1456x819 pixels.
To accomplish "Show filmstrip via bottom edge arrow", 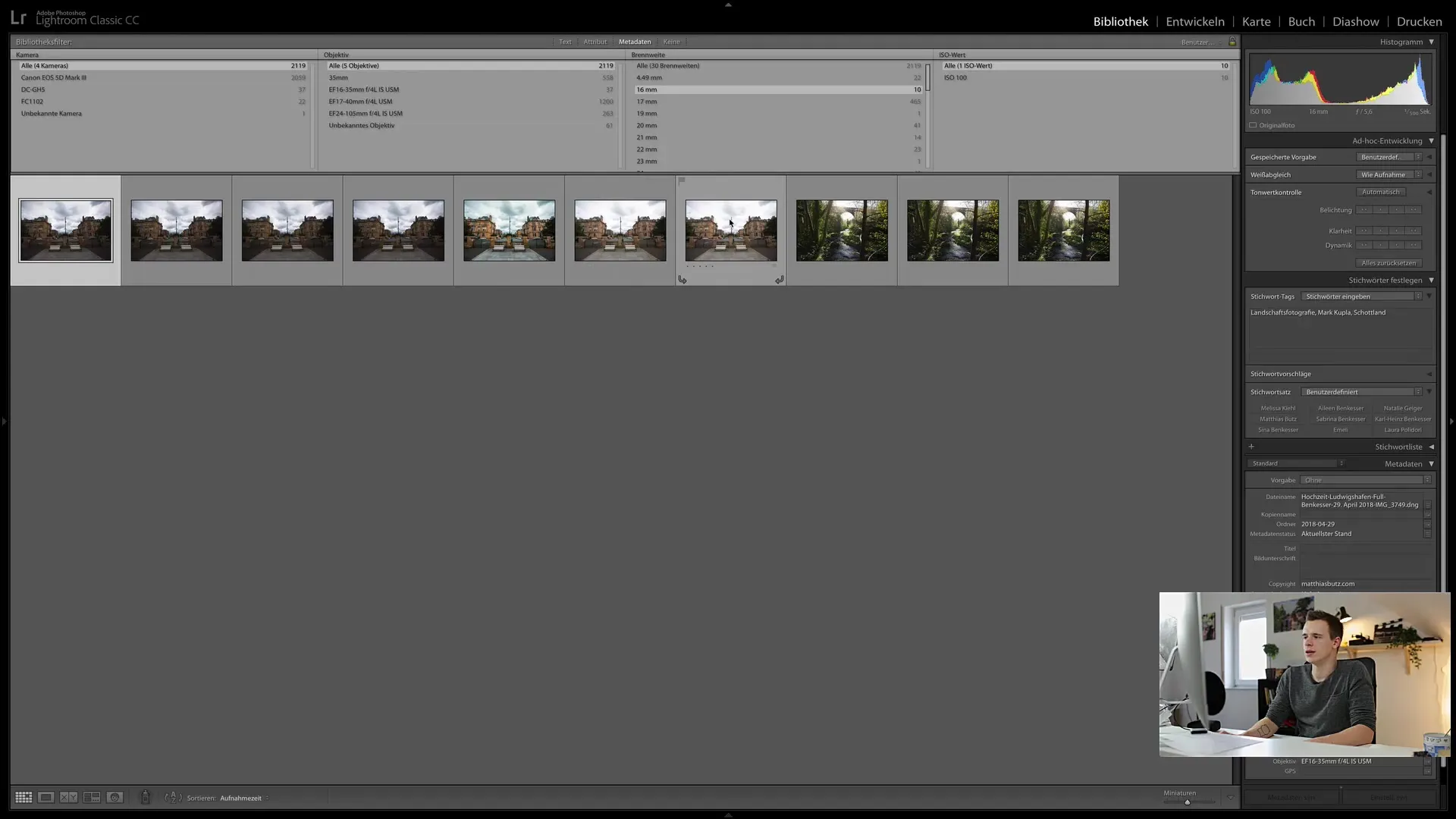I will 728,815.
